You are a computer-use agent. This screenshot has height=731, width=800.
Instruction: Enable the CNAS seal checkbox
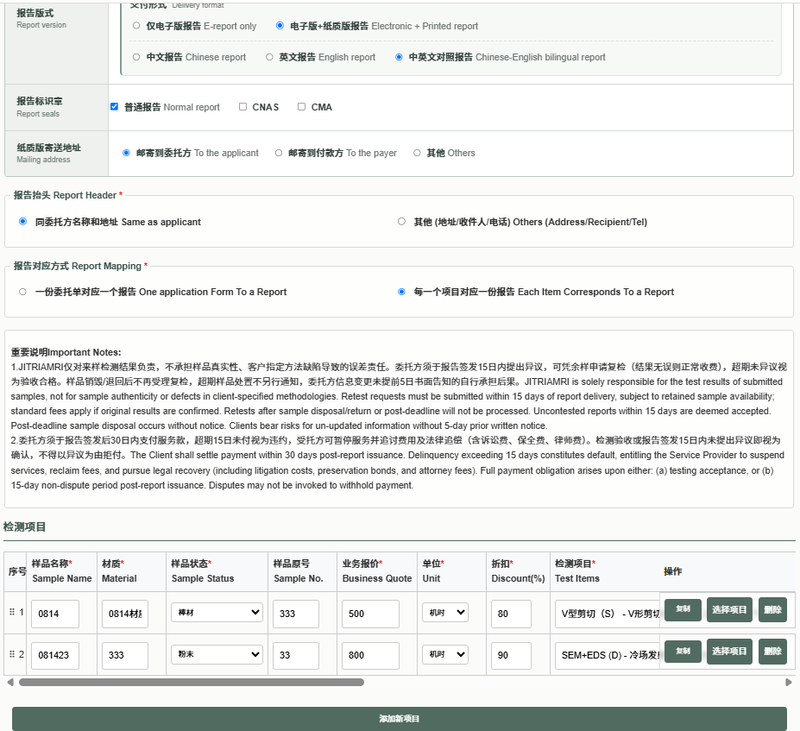[x=243, y=107]
